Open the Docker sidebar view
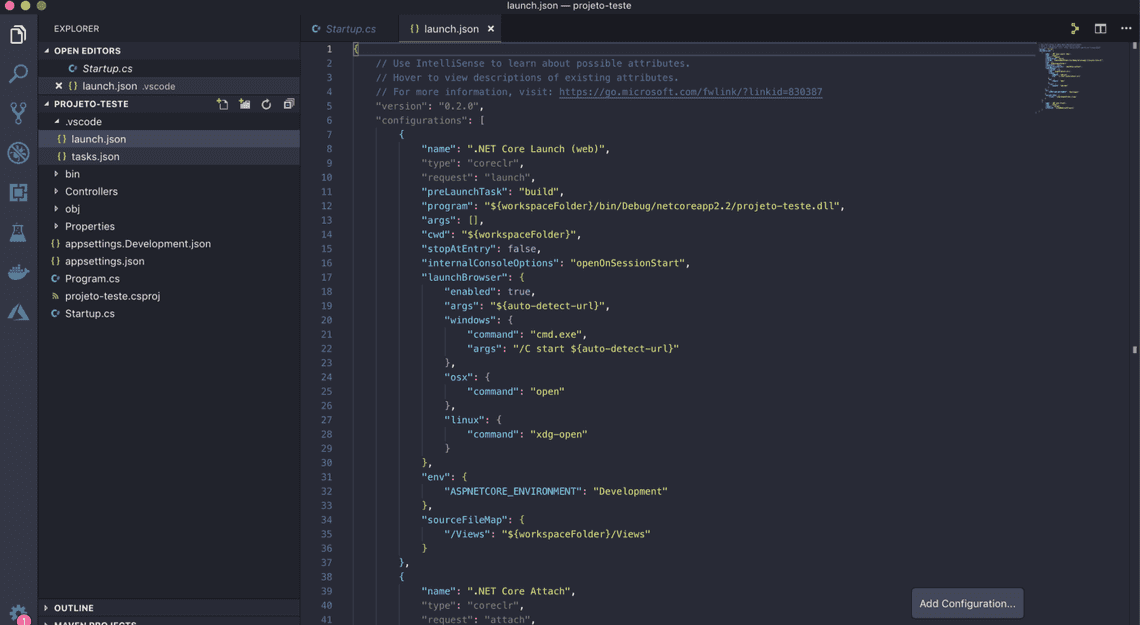The width and height of the screenshot is (1140, 625). (18, 271)
